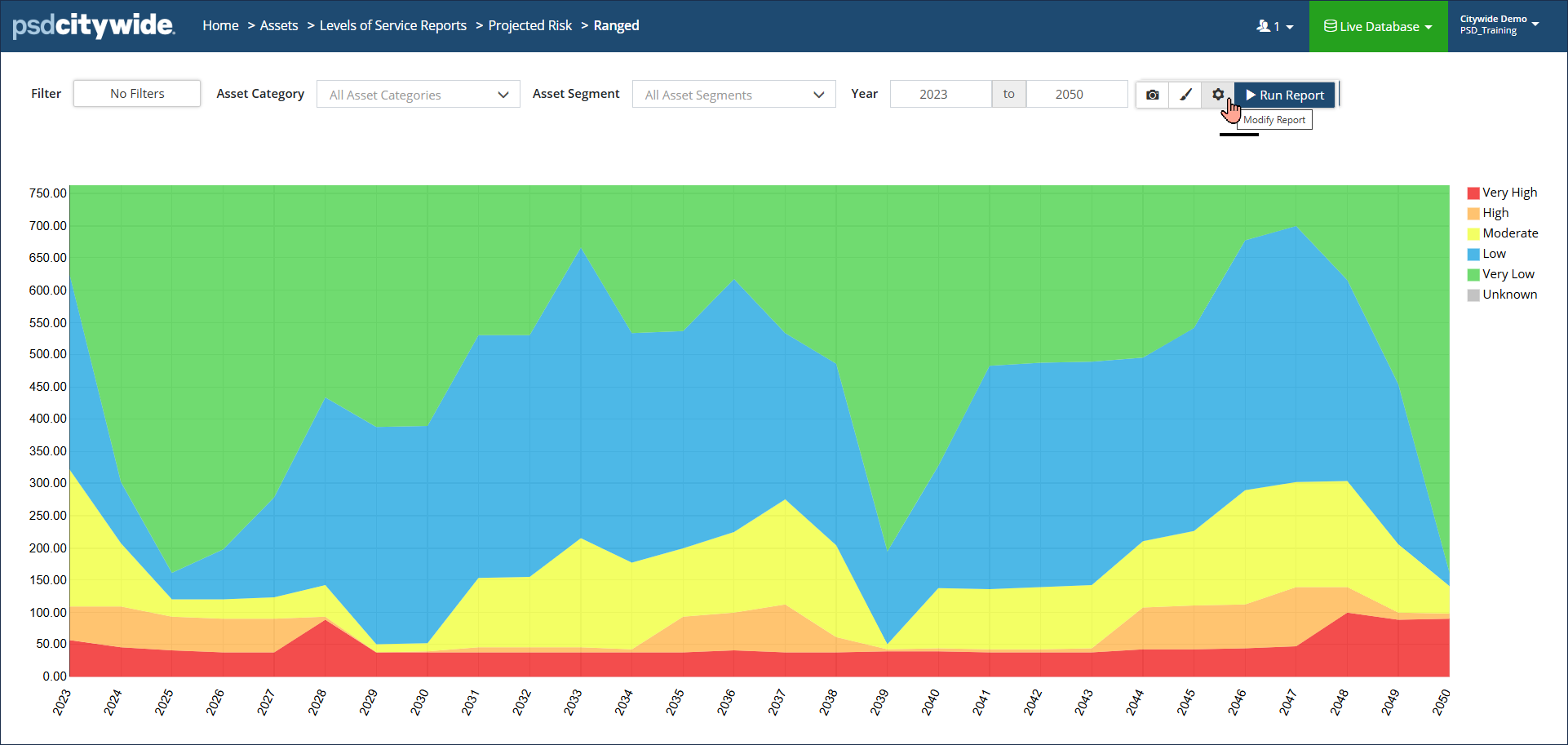
Task: Open the Live Database dropdown
Action: coord(1378,26)
